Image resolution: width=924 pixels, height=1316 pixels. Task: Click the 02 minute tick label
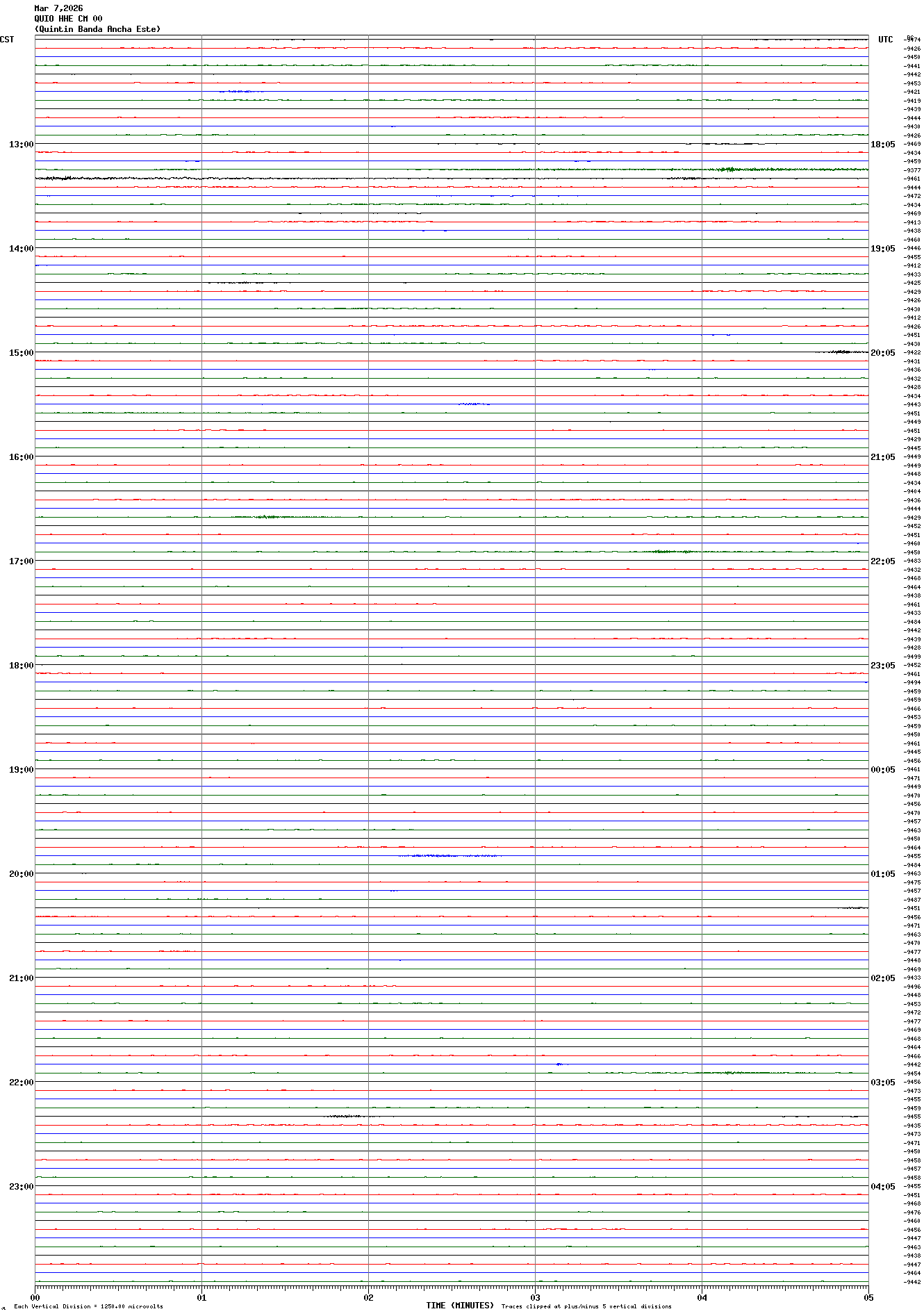pyautogui.click(x=368, y=1297)
